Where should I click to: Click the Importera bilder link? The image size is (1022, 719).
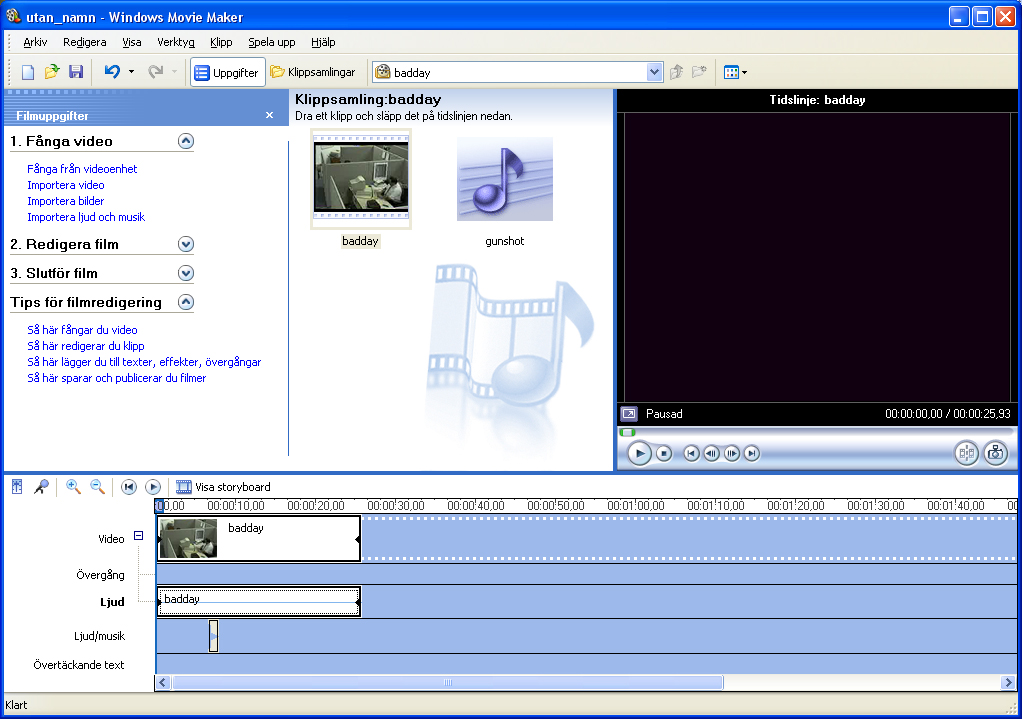pos(66,201)
